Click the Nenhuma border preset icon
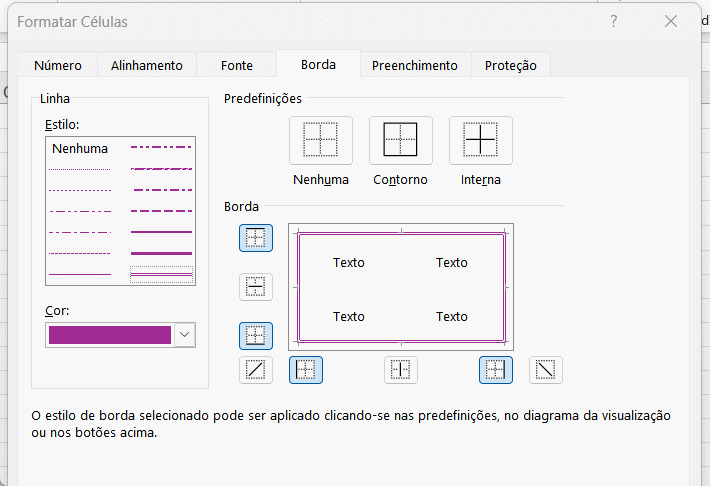 click(x=321, y=140)
